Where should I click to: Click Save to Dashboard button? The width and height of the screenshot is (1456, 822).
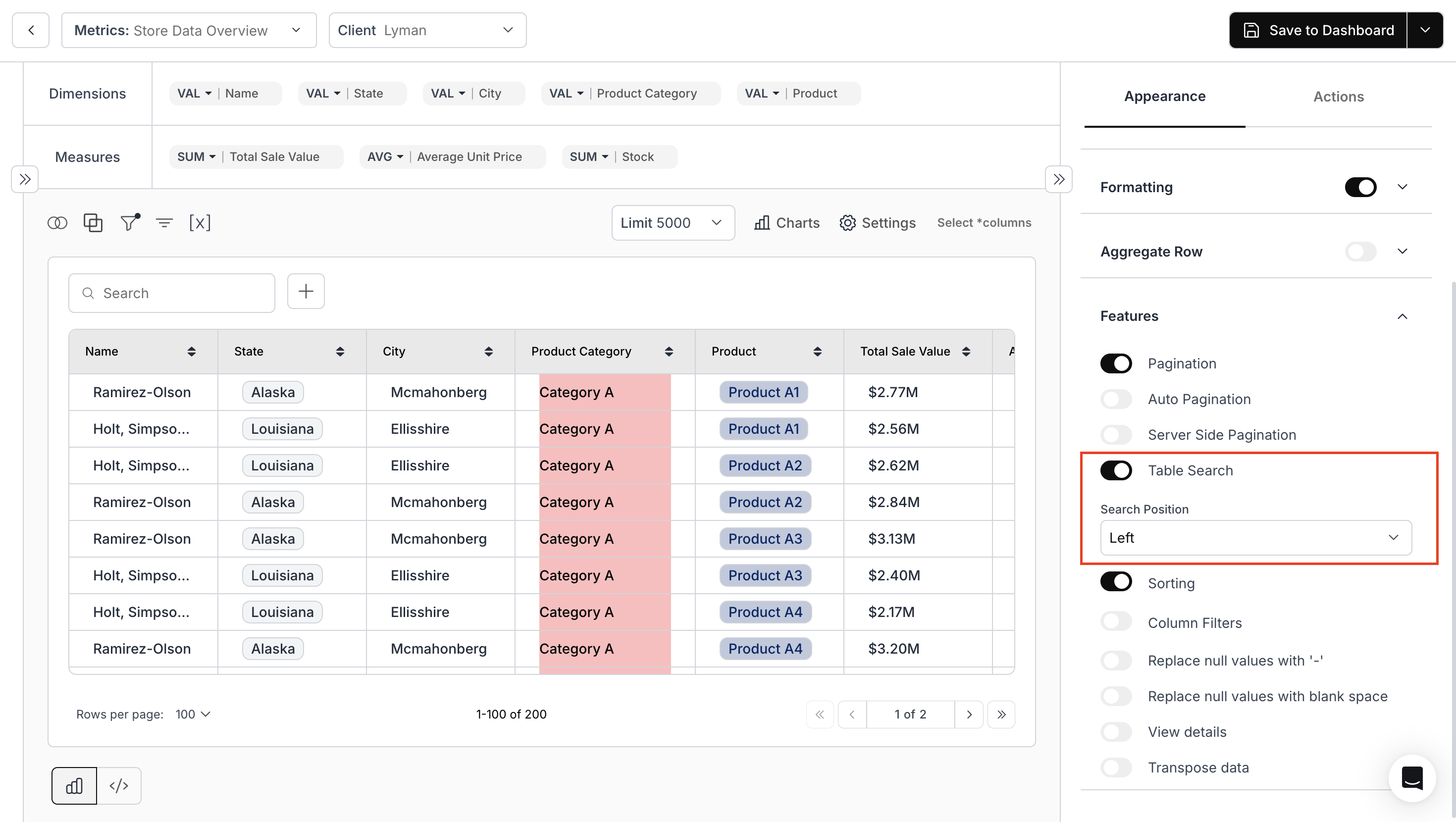point(1318,31)
